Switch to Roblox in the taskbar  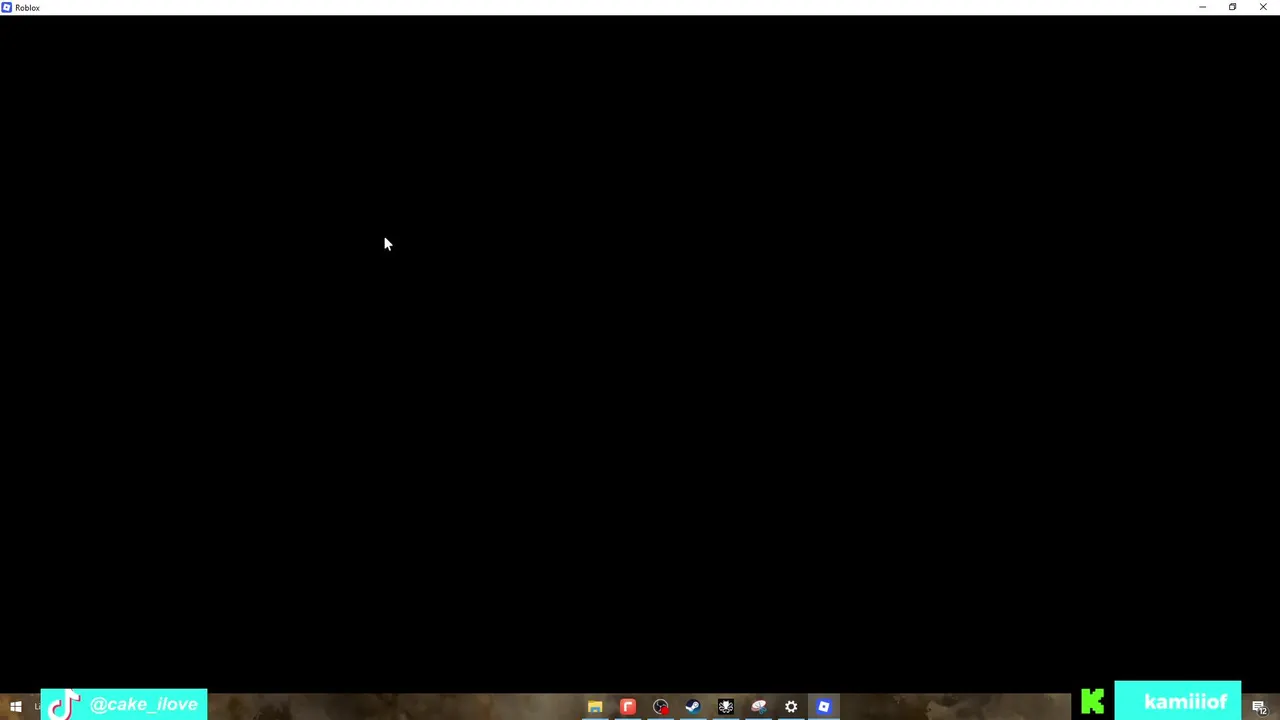[x=824, y=707]
